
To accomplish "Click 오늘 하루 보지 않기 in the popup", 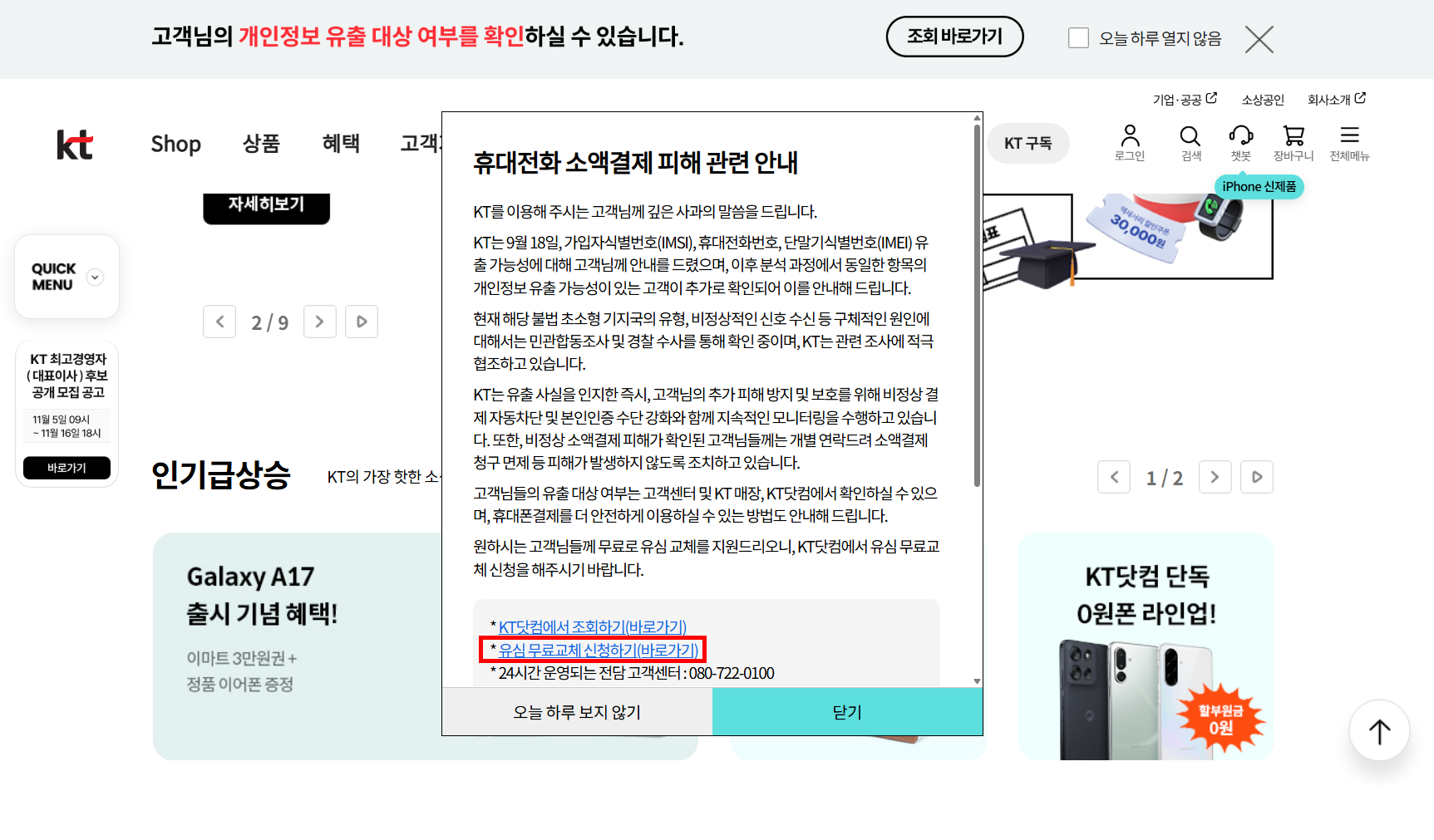I will (577, 712).
